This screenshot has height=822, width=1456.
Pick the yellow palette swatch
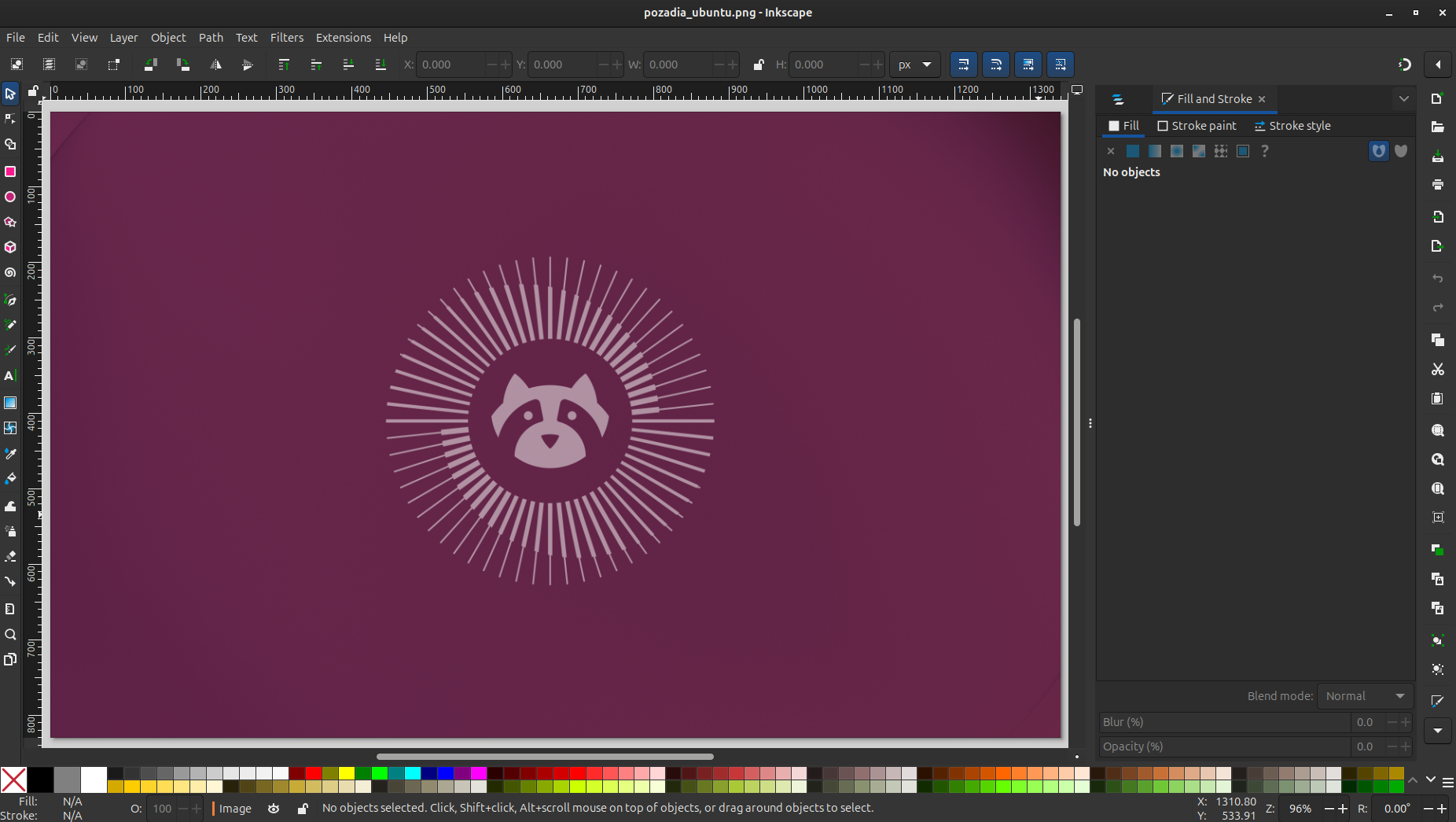(347, 773)
